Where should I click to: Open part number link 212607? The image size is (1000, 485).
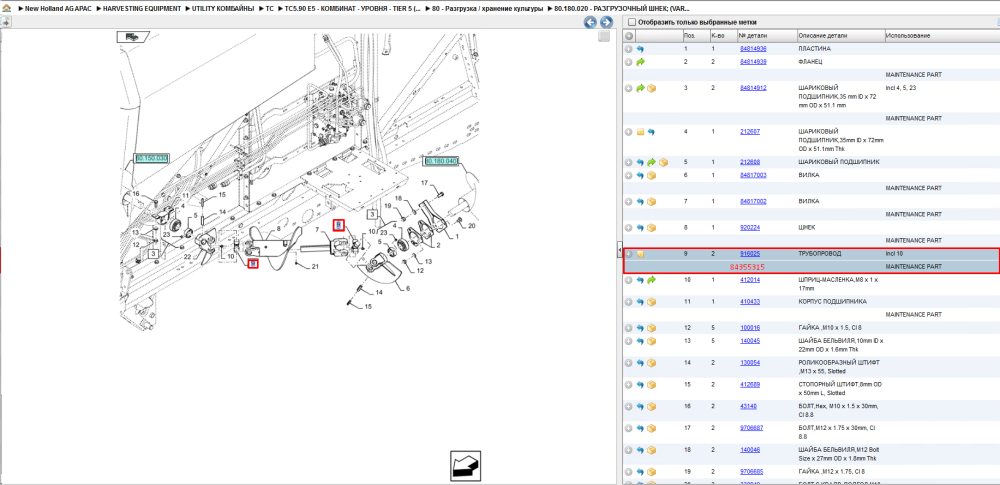point(750,132)
